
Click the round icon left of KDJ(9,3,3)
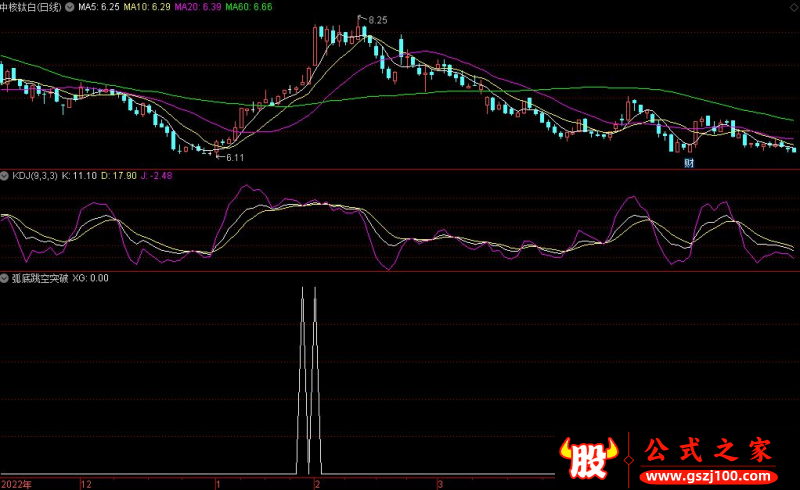(5, 176)
